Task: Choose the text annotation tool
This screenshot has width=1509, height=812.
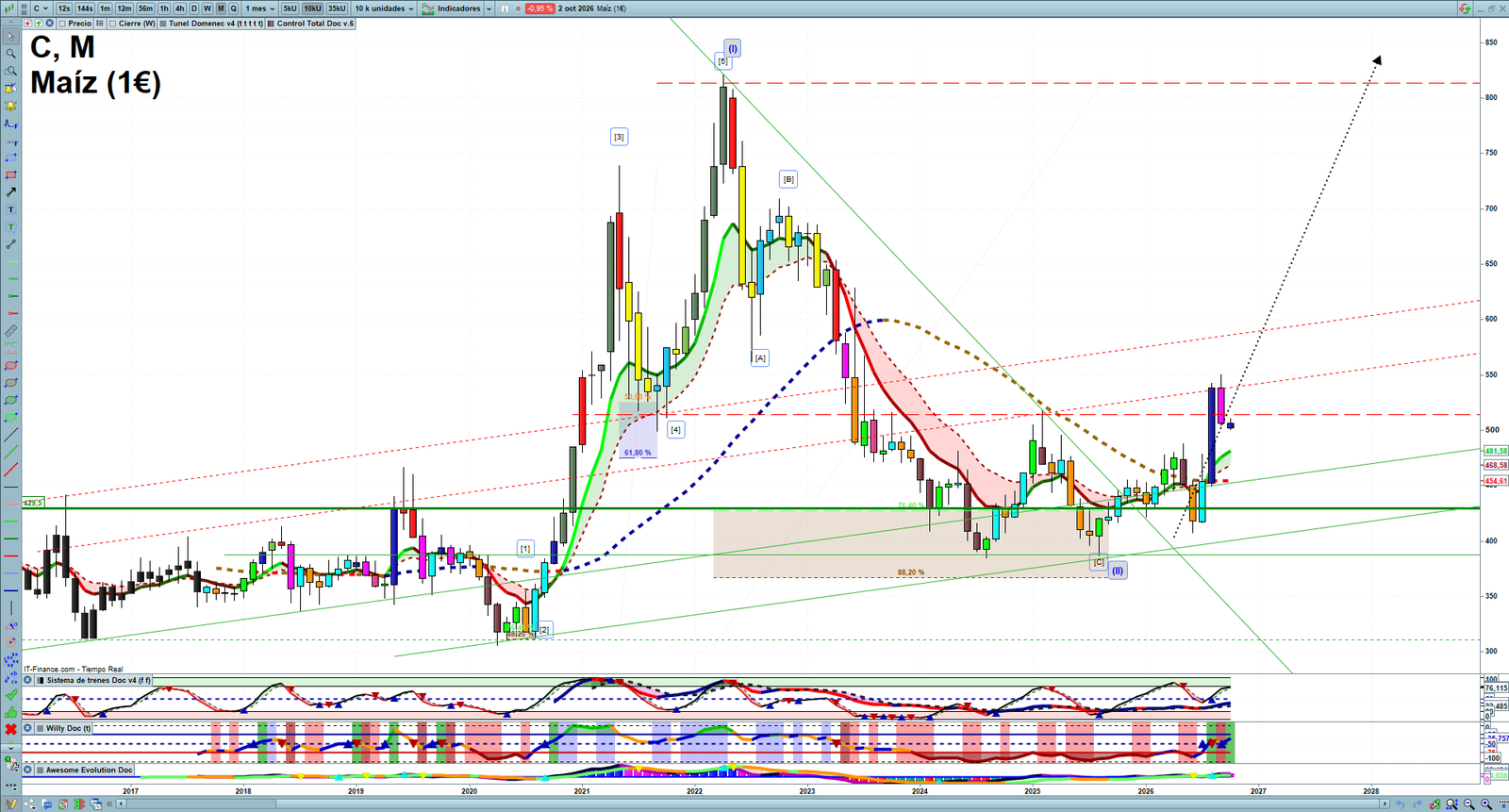Action: 11,209
